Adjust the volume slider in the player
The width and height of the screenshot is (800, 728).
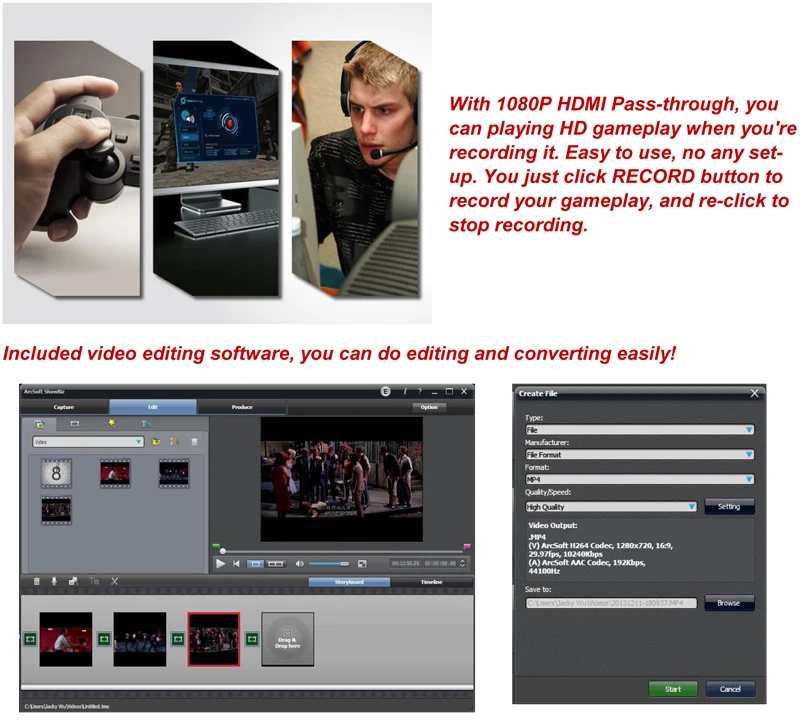(x=330, y=564)
